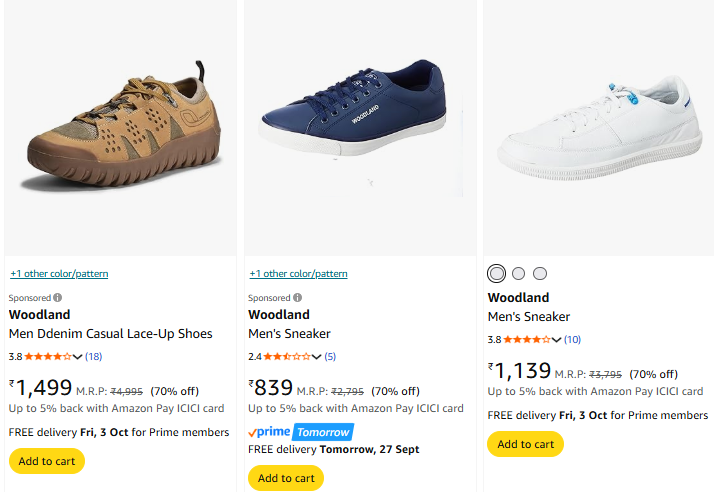Viewport: 714px width, 492px height.
Task: Add the ₹1,139 white sneaker to cart
Action: click(x=525, y=444)
